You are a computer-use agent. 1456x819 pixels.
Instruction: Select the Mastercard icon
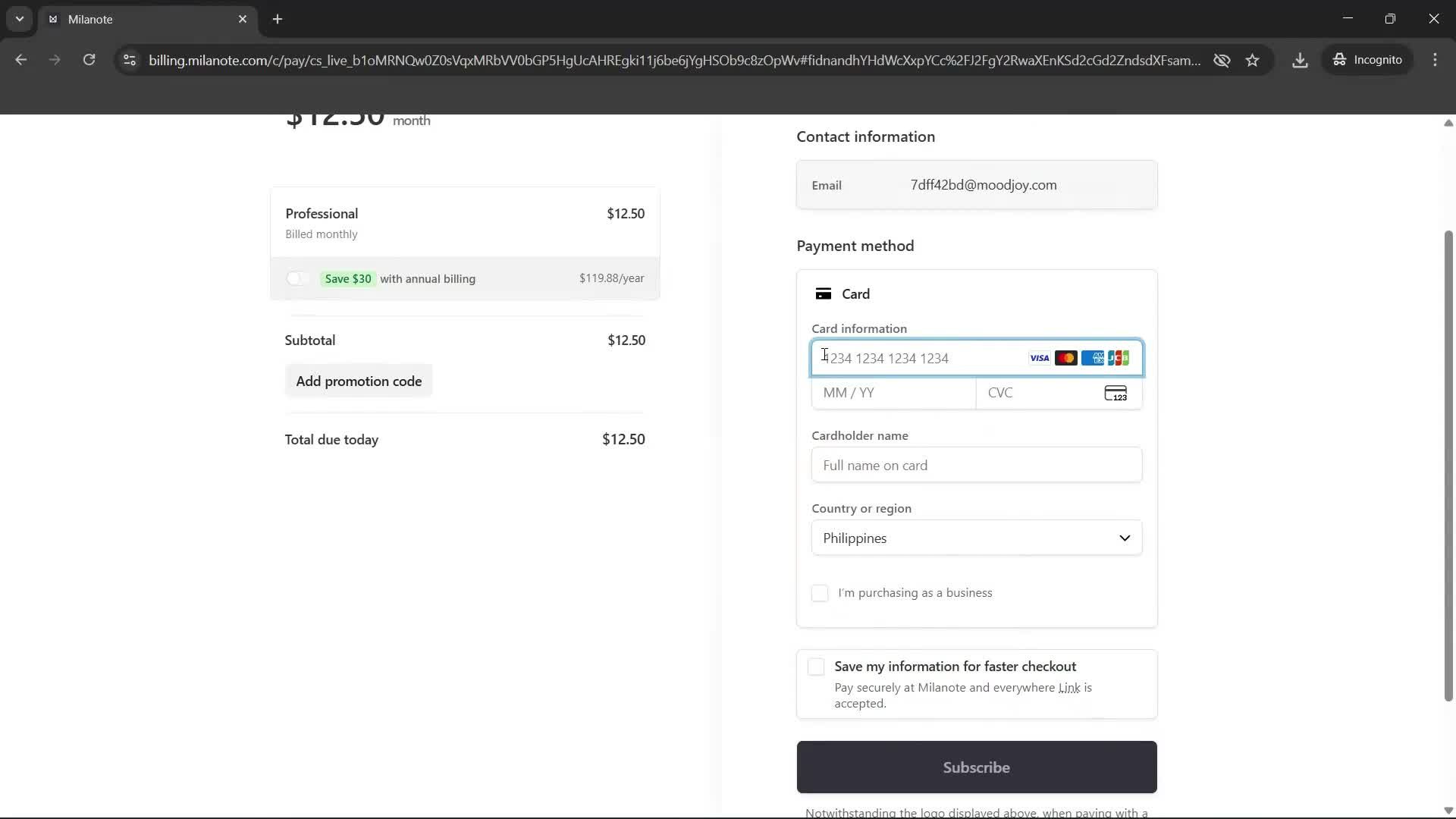tap(1066, 357)
